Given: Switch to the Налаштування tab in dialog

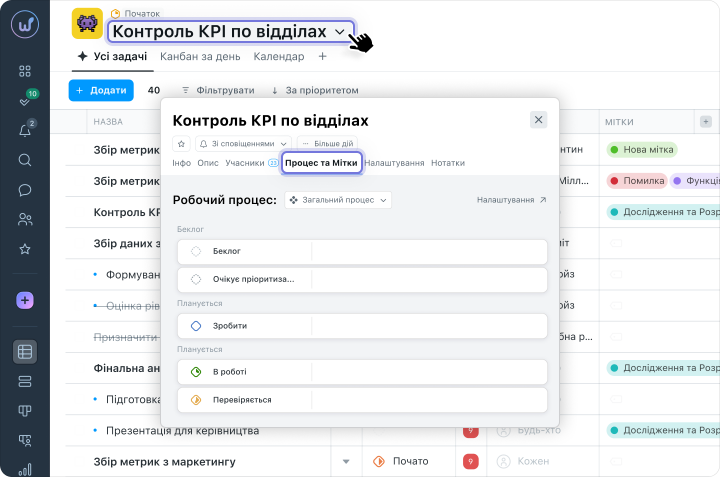Looking at the screenshot, I should [394, 163].
